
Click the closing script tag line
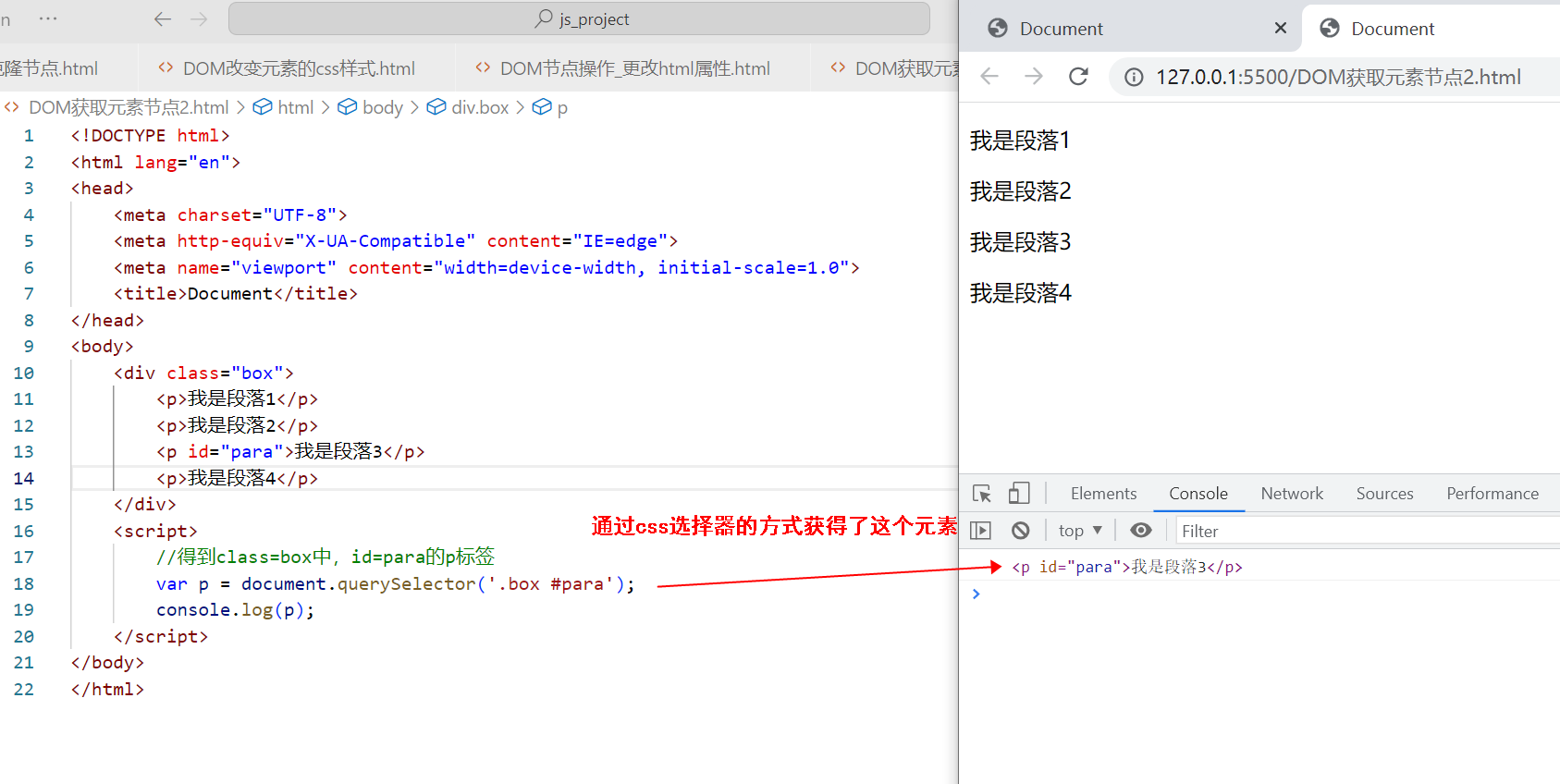click(x=161, y=636)
